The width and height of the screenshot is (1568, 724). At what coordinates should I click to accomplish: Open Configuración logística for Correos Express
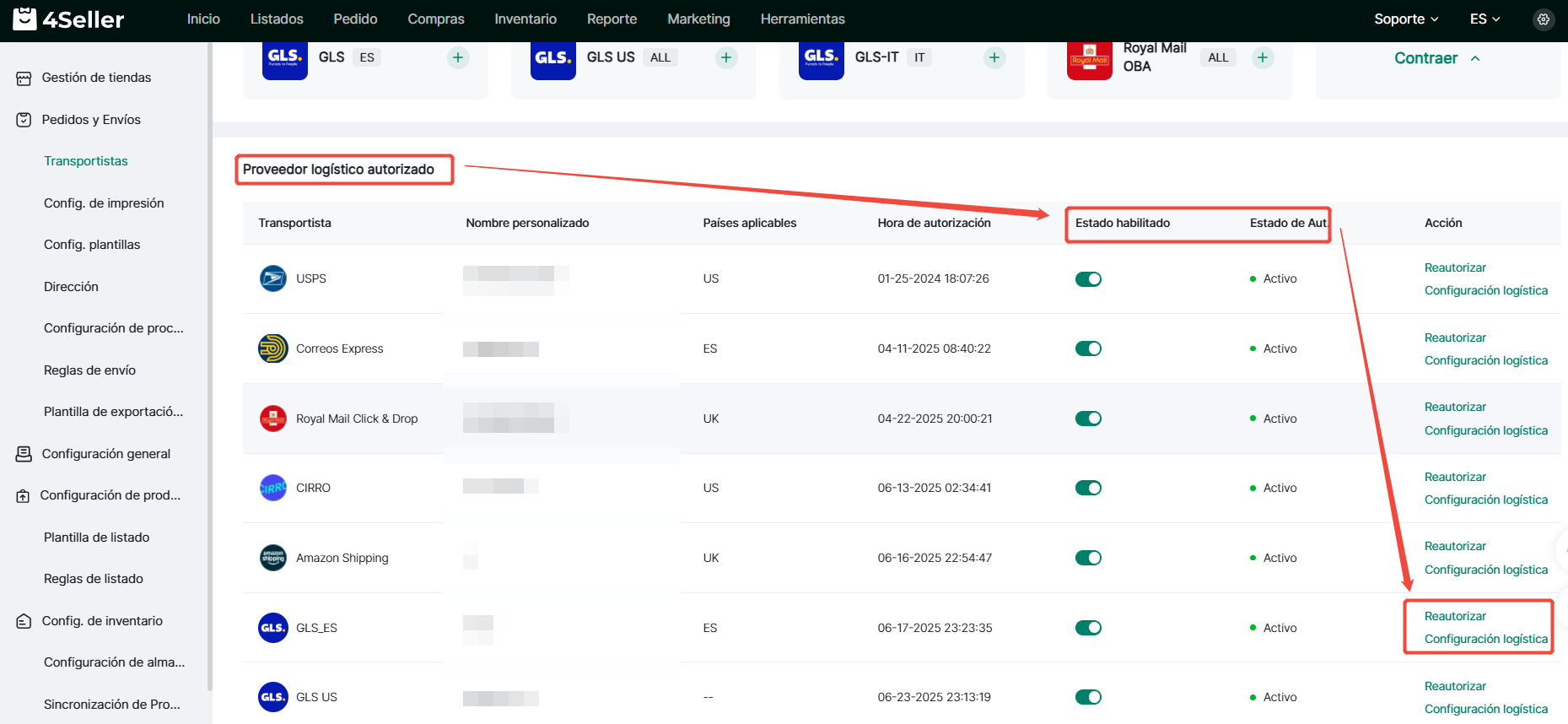[x=1486, y=360]
